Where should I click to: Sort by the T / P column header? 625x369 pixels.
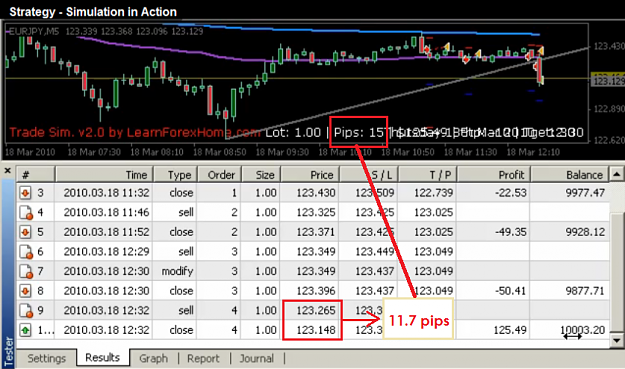point(428,175)
